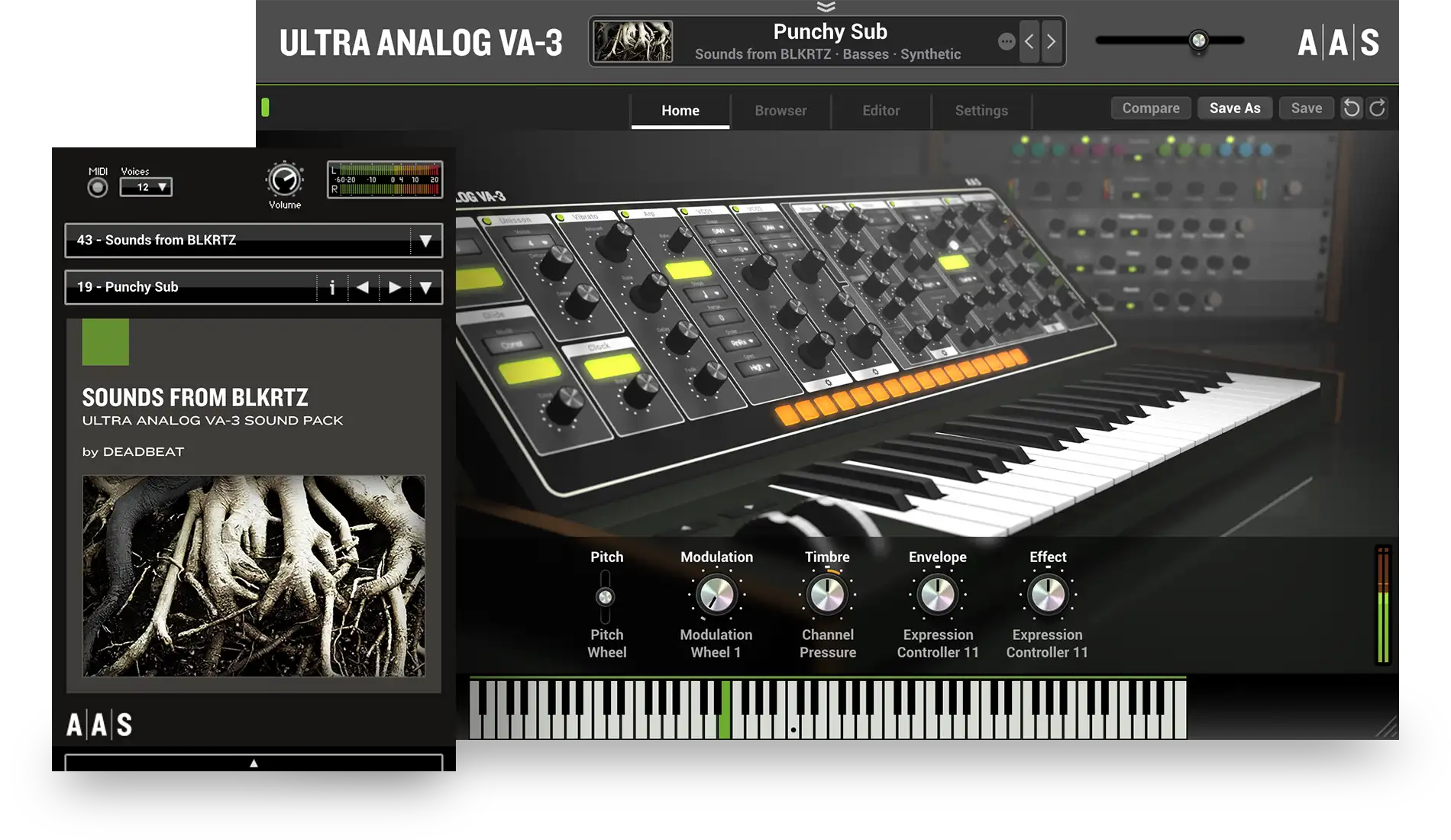
Task: Click the BLKRTZ roots artwork thumbnail
Action: pos(633,41)
